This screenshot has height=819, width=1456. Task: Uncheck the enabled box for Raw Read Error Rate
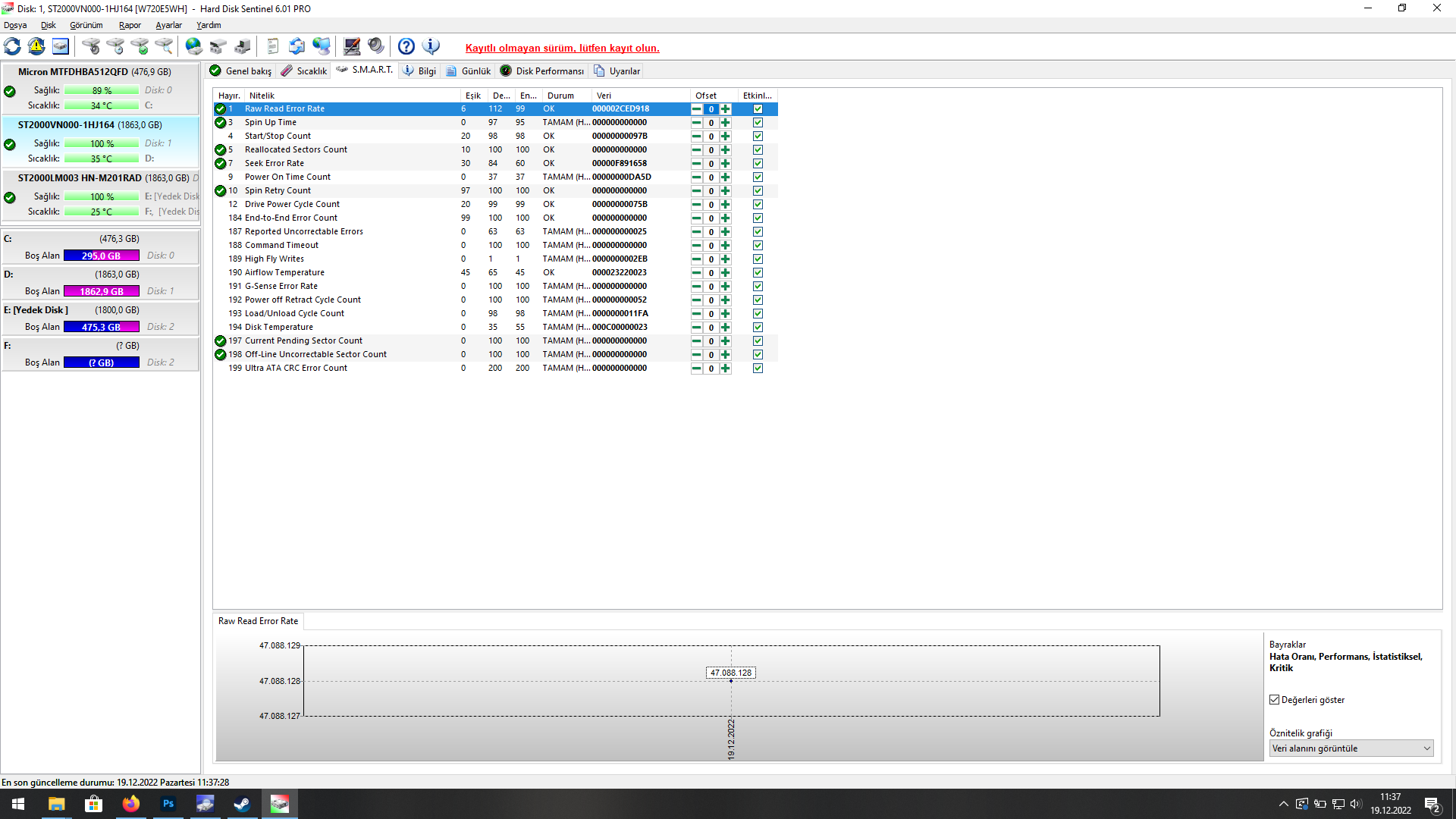click(x=758, y=109)
